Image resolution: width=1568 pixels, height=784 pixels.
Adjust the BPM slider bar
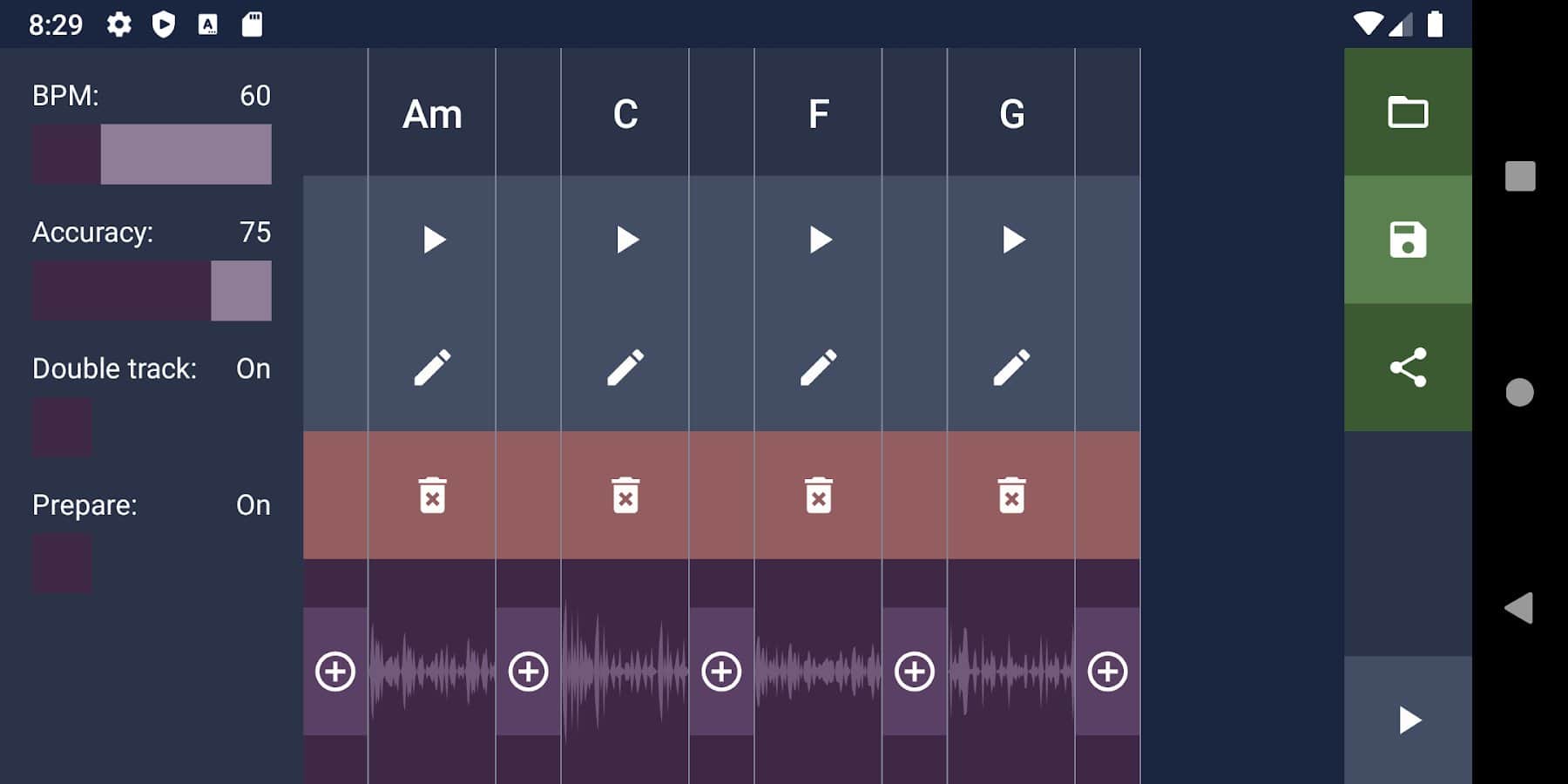152,154
